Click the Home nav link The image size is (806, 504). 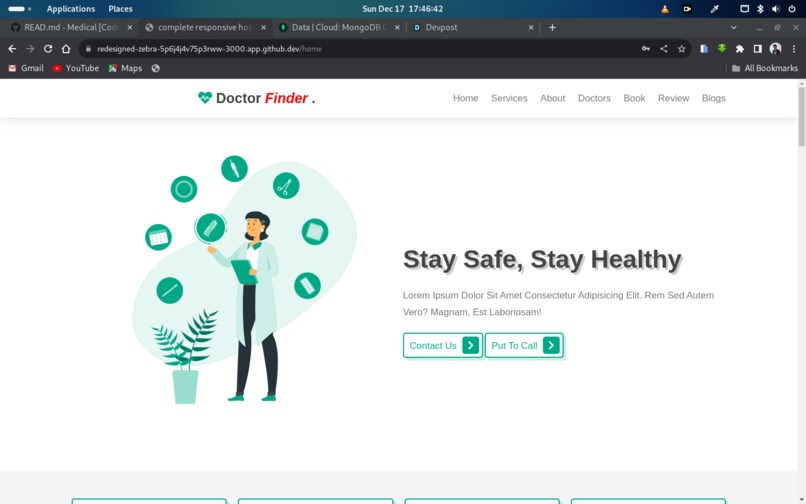(465, 98)
